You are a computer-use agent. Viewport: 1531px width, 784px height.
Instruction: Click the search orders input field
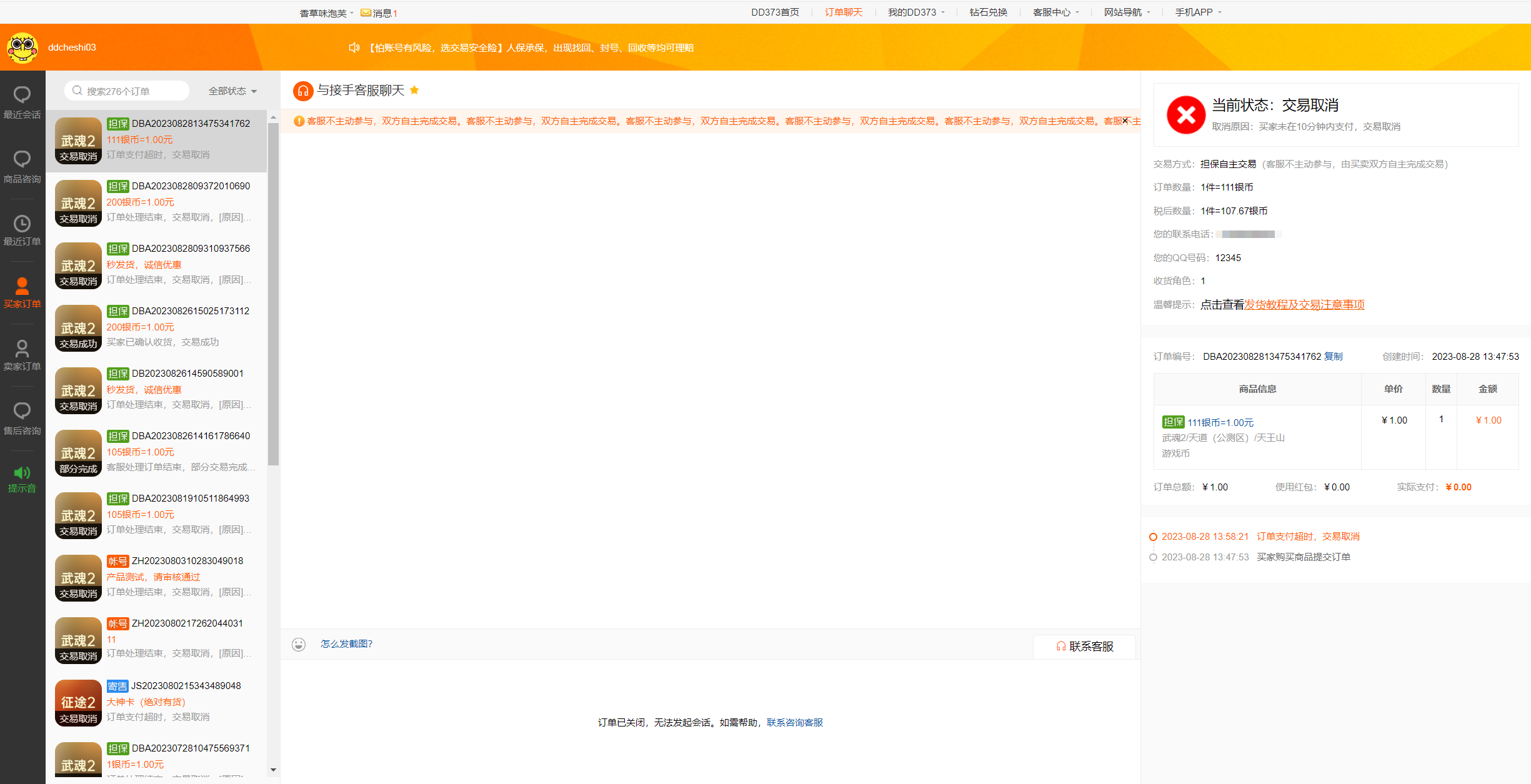pos(127,91)
